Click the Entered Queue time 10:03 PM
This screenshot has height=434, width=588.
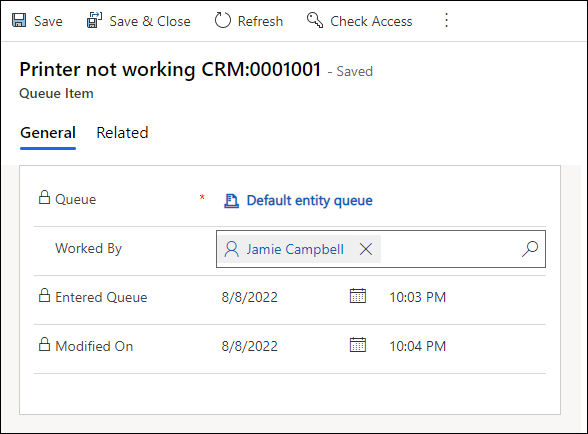pyautogui.click(x=417, y=297)
